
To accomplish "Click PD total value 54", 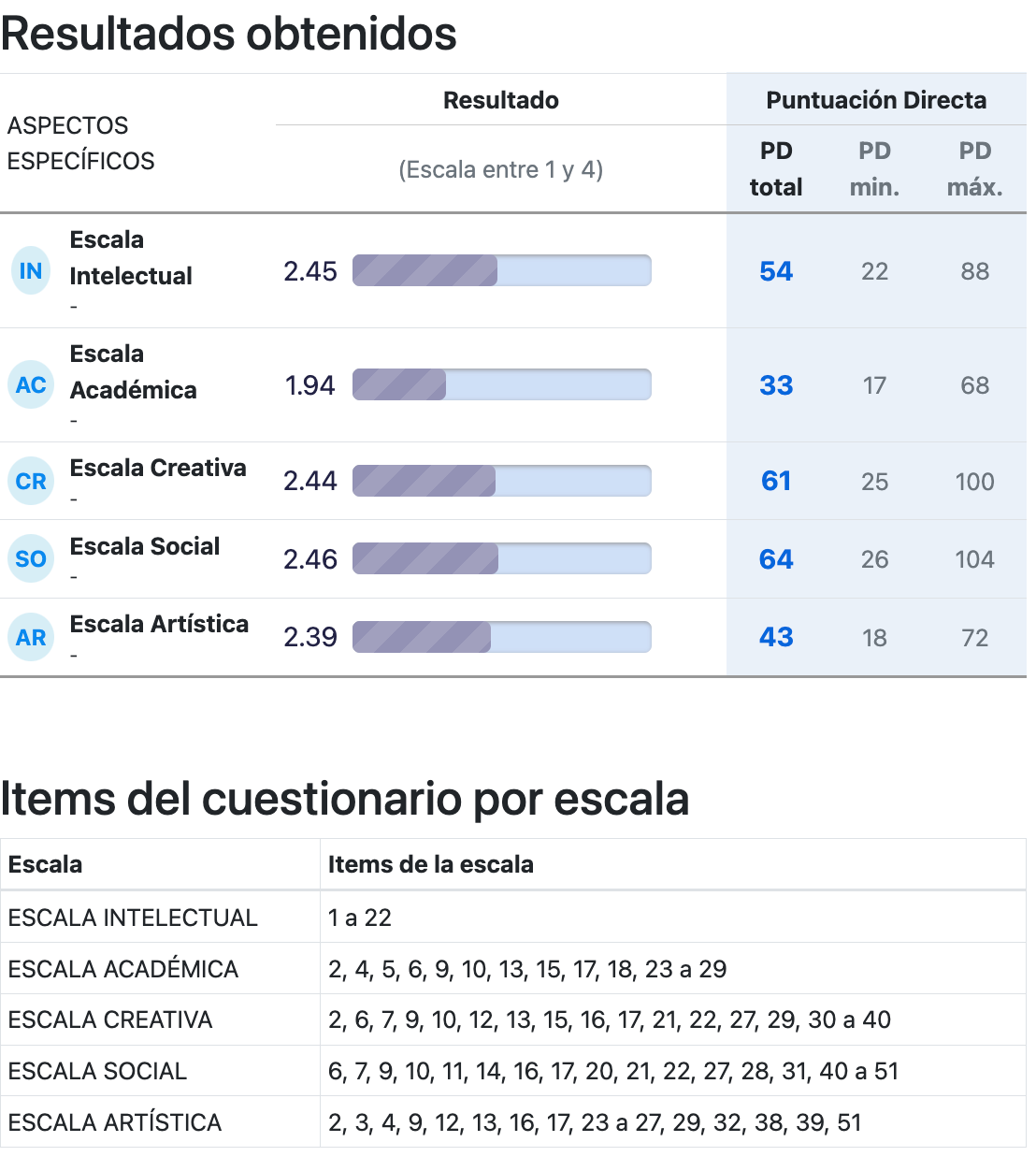I will (x=776, y=272).
